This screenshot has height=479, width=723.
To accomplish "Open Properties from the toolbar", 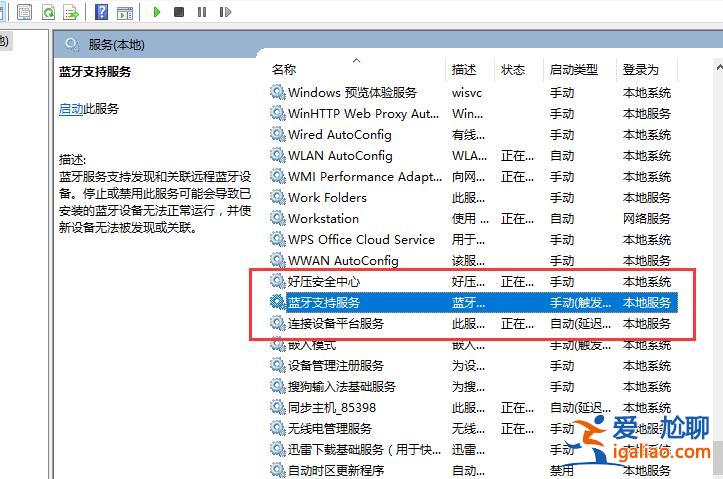I will (24, 12).
